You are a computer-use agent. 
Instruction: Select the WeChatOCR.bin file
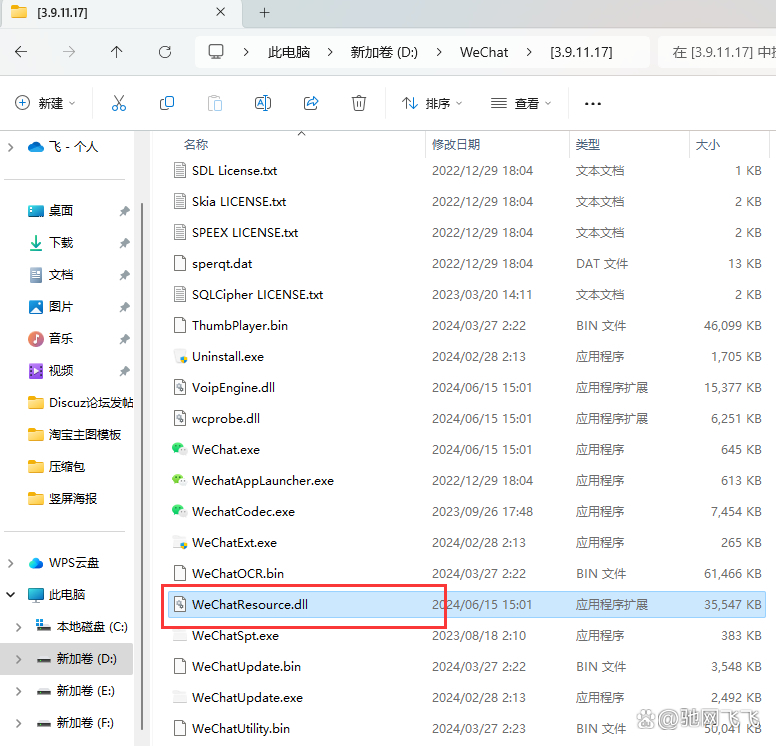click(x=467, y=573)
